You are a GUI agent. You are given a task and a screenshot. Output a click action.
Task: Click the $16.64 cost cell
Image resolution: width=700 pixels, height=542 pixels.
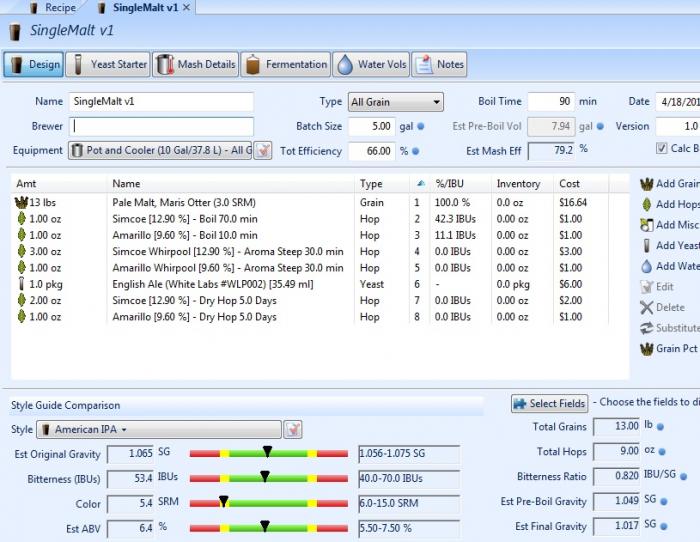(573, 203)
